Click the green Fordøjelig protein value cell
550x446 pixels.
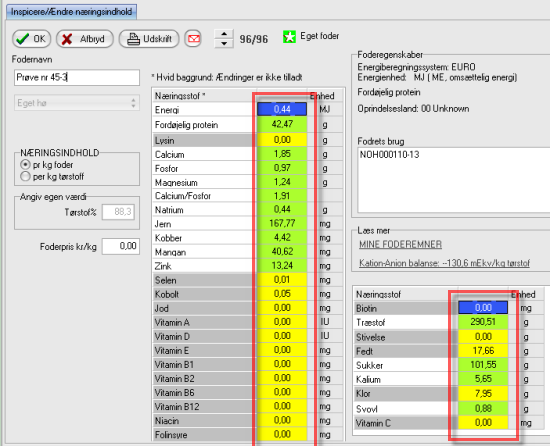(x=282, y=124)
